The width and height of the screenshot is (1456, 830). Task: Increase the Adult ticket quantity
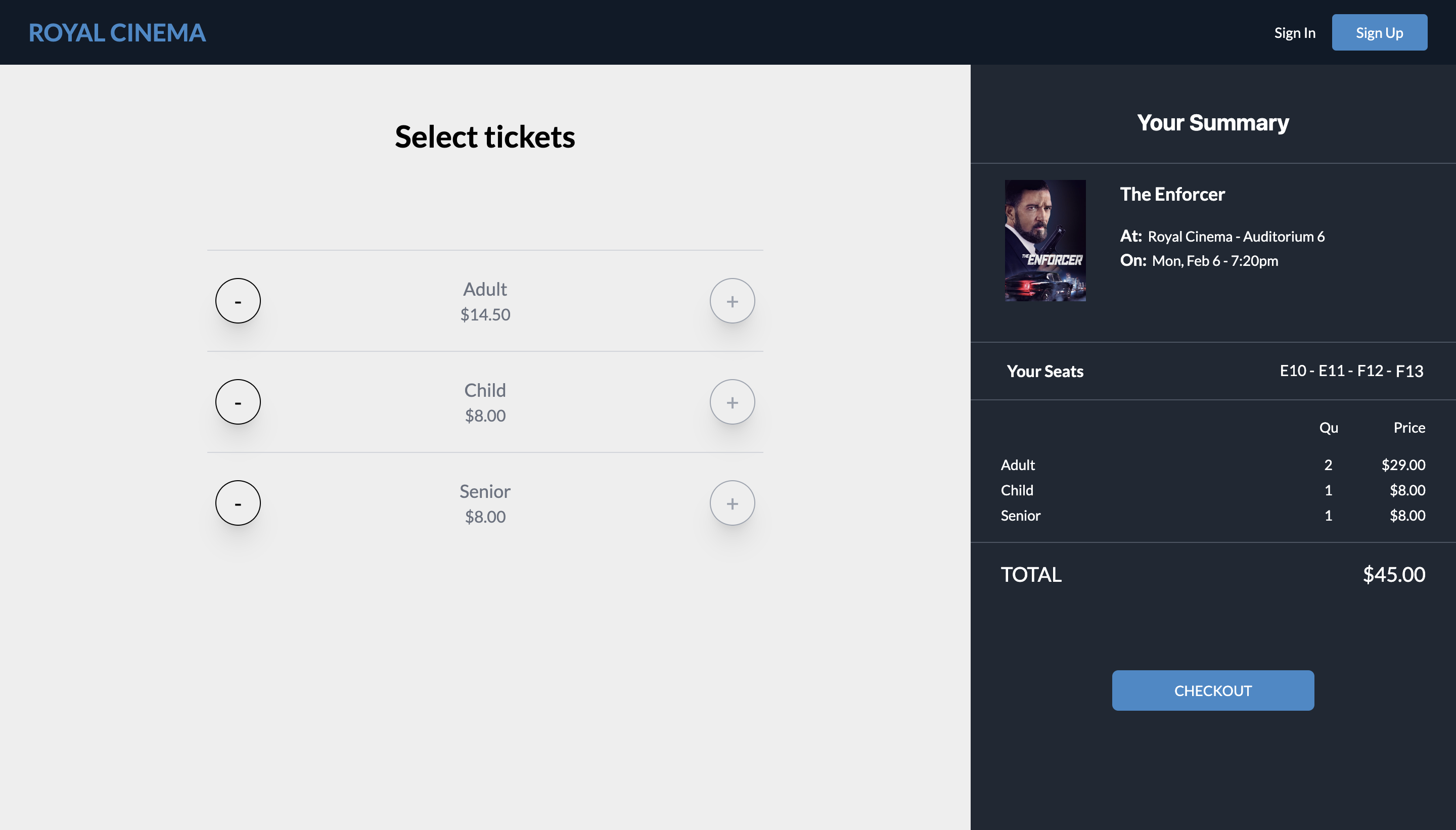(732, 300)
